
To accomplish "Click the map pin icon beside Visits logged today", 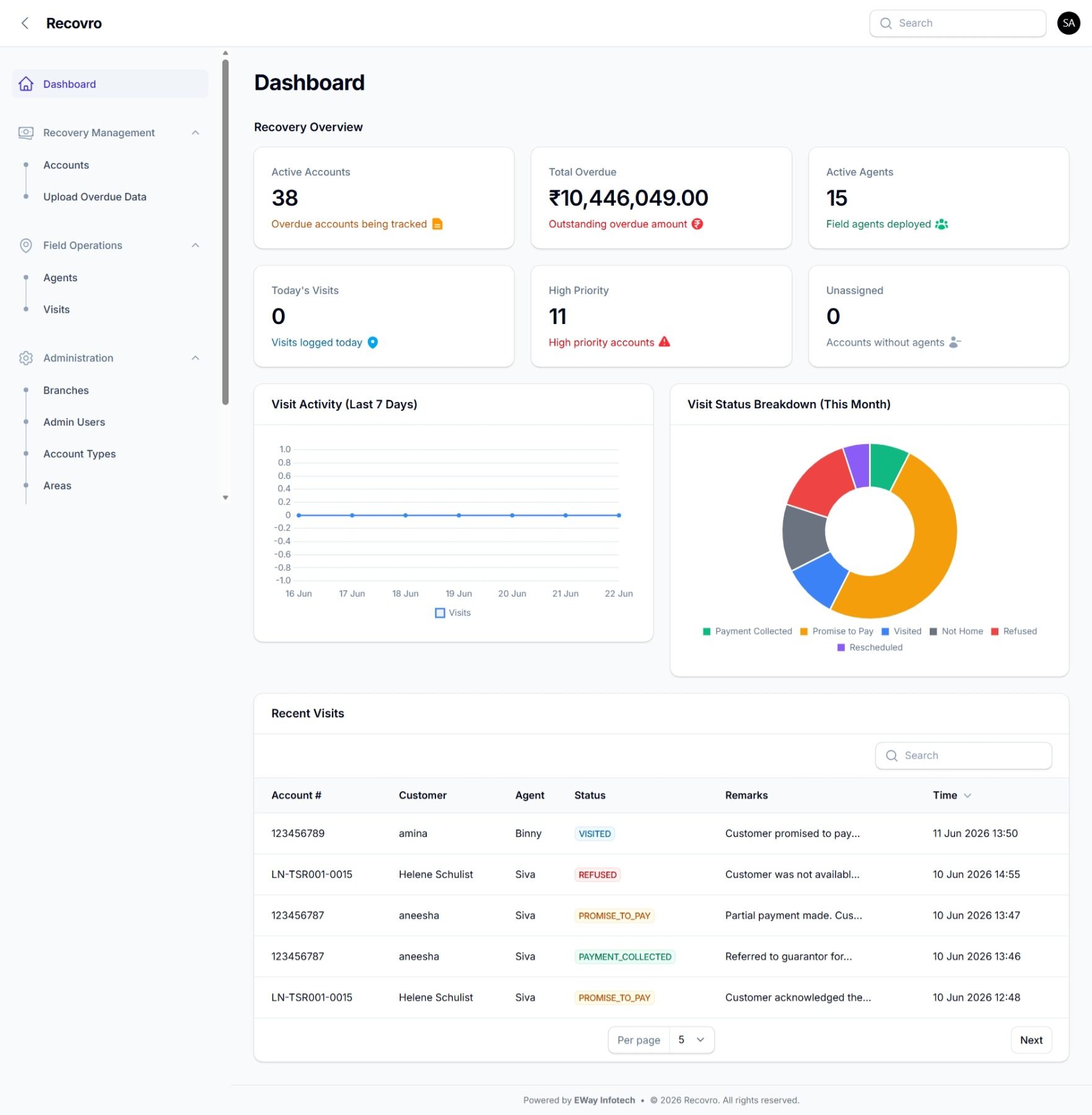I will tap(373, 342).
